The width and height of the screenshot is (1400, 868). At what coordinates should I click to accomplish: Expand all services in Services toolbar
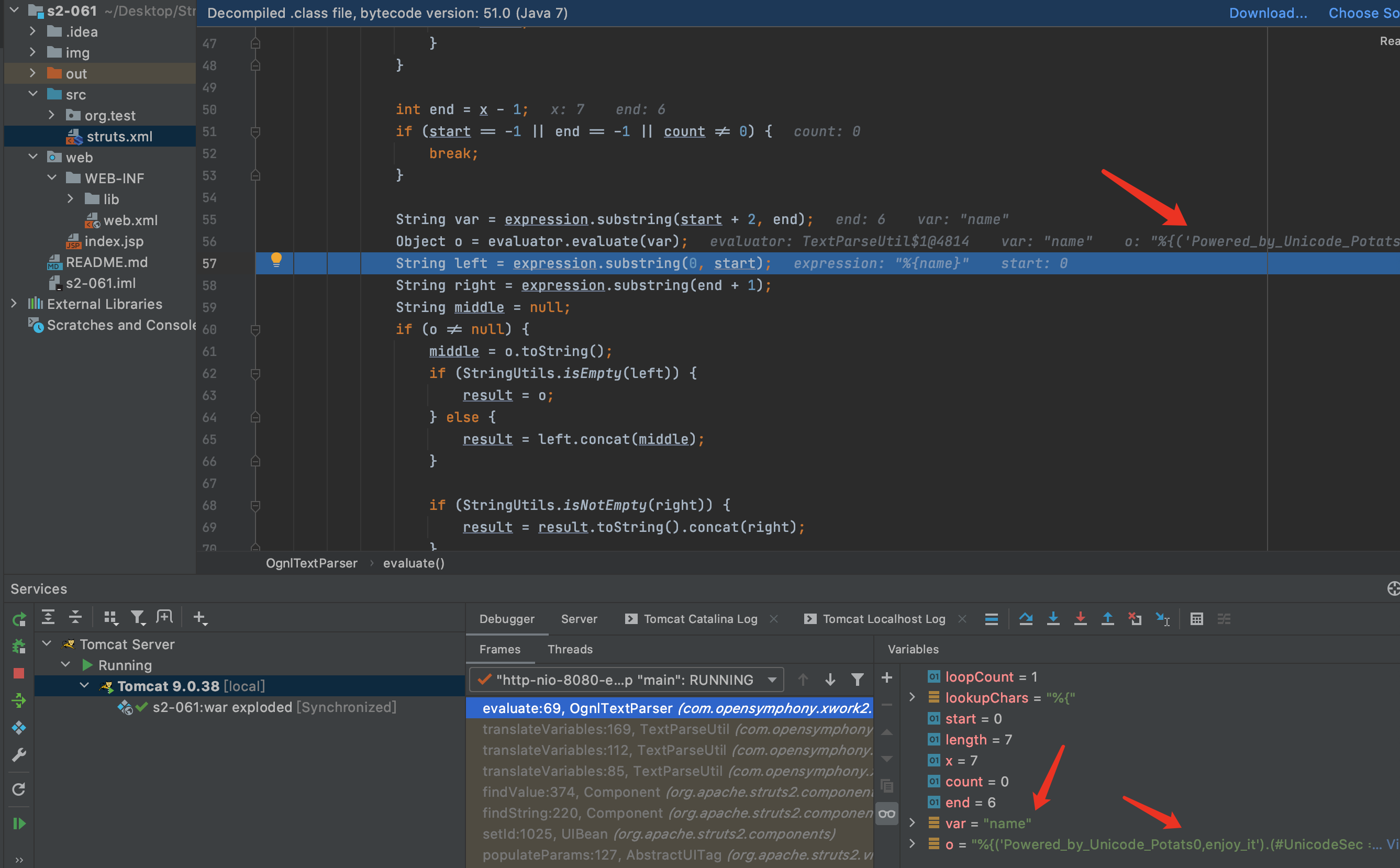coord(48,617)
